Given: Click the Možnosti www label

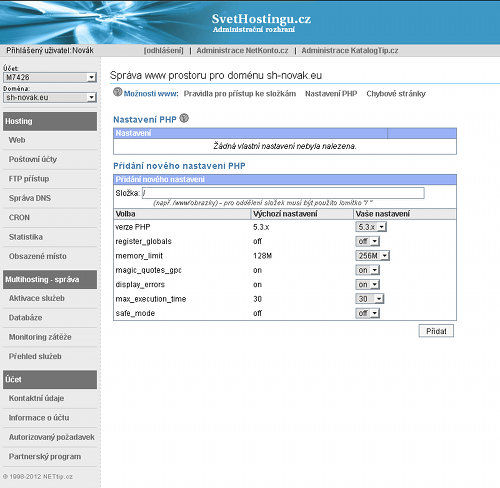Looking at the screenshot, I should tap(151, 94).
